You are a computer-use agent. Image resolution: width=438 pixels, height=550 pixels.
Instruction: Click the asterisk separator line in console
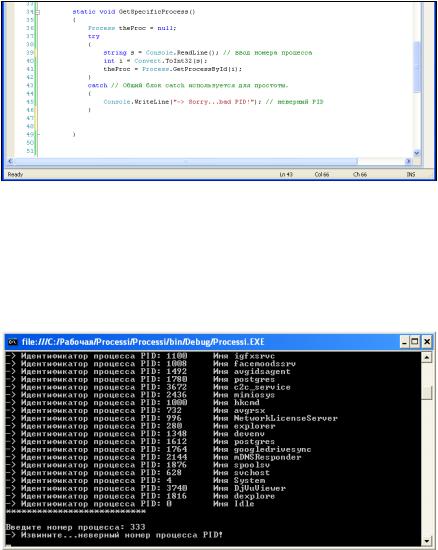(76, 511)
